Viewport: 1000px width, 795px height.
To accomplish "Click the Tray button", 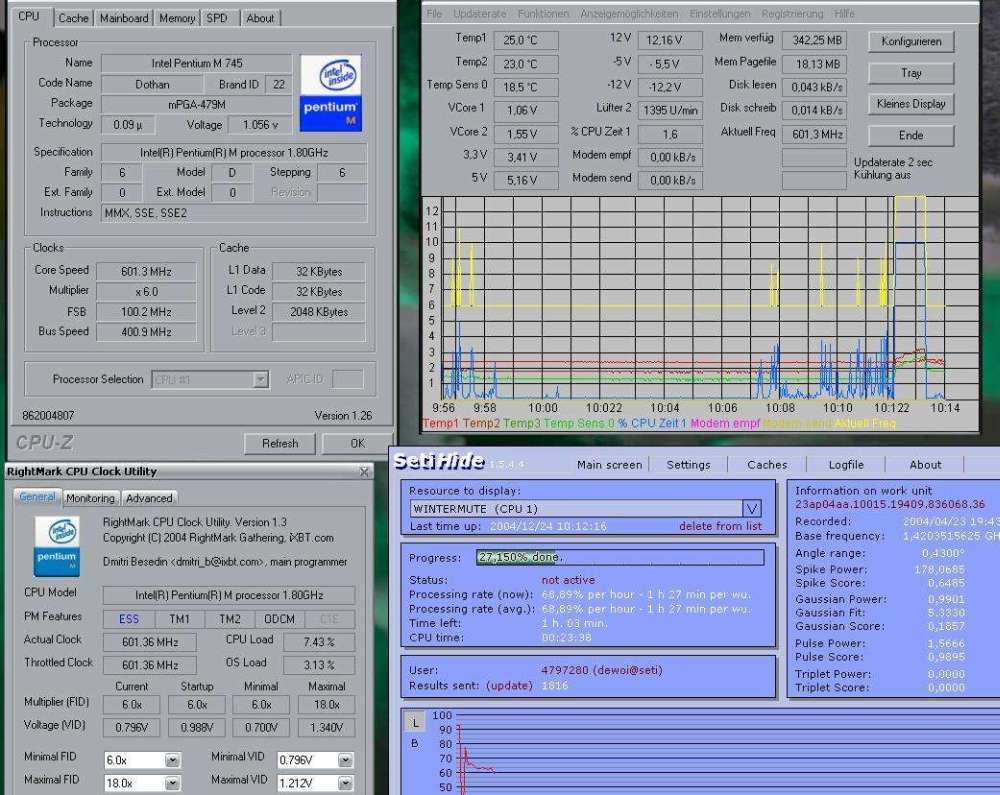I will click(x=911, y=73).
